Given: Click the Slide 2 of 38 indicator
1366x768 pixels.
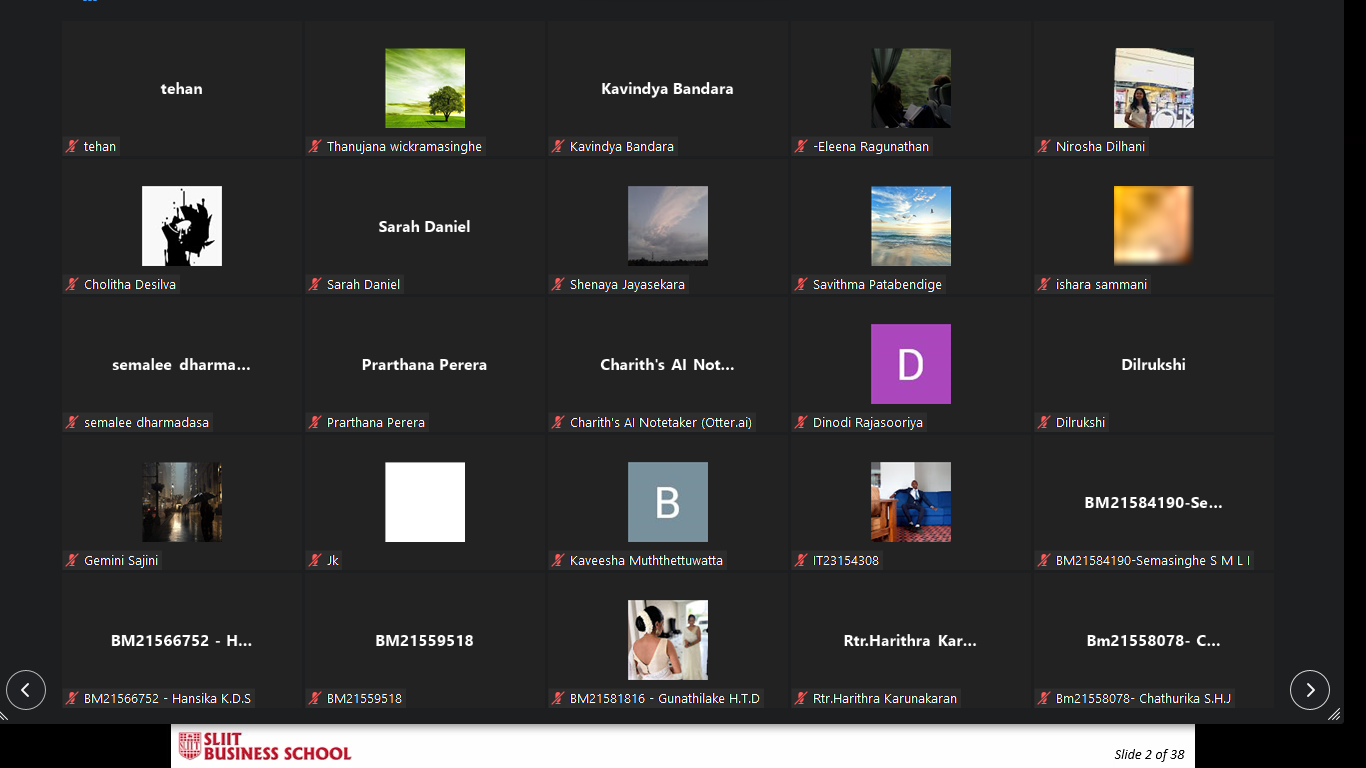Looking at the screenshot, I should (x=1149, y=754).
